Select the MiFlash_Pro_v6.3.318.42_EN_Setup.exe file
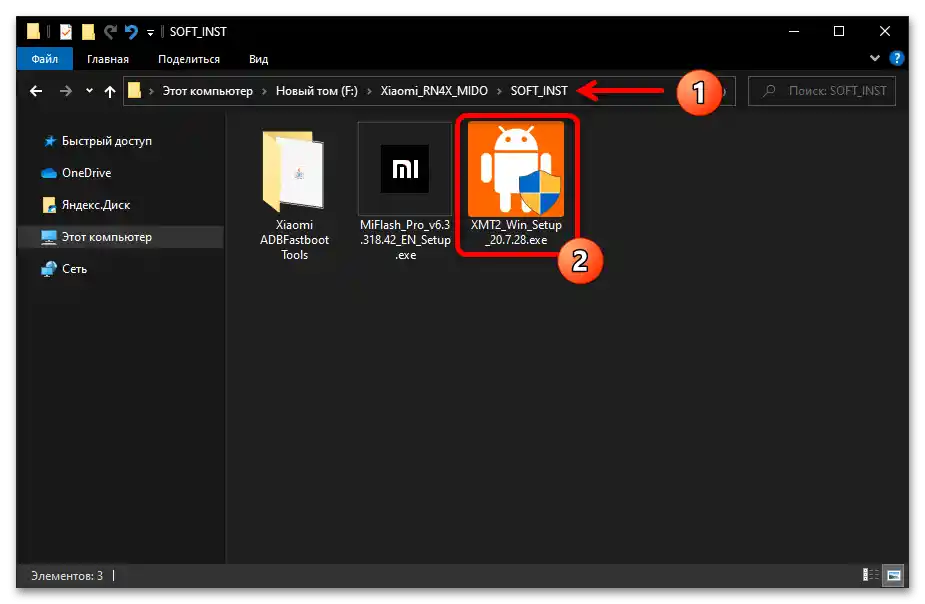 405,192
